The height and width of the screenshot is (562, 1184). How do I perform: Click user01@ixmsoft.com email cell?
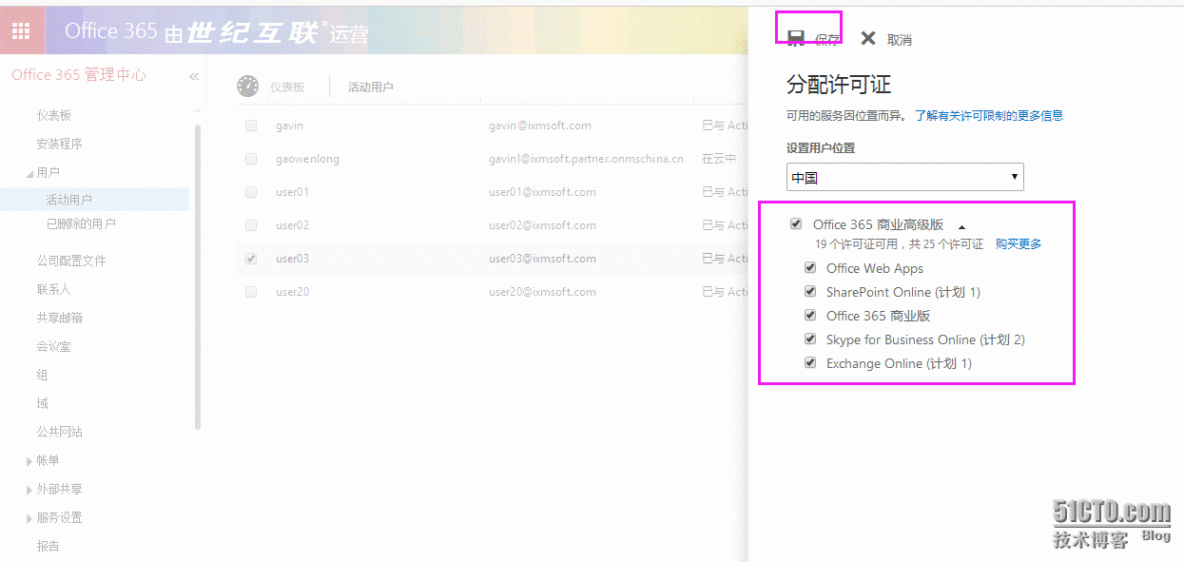pyautogui.click(x=542, y=192)
